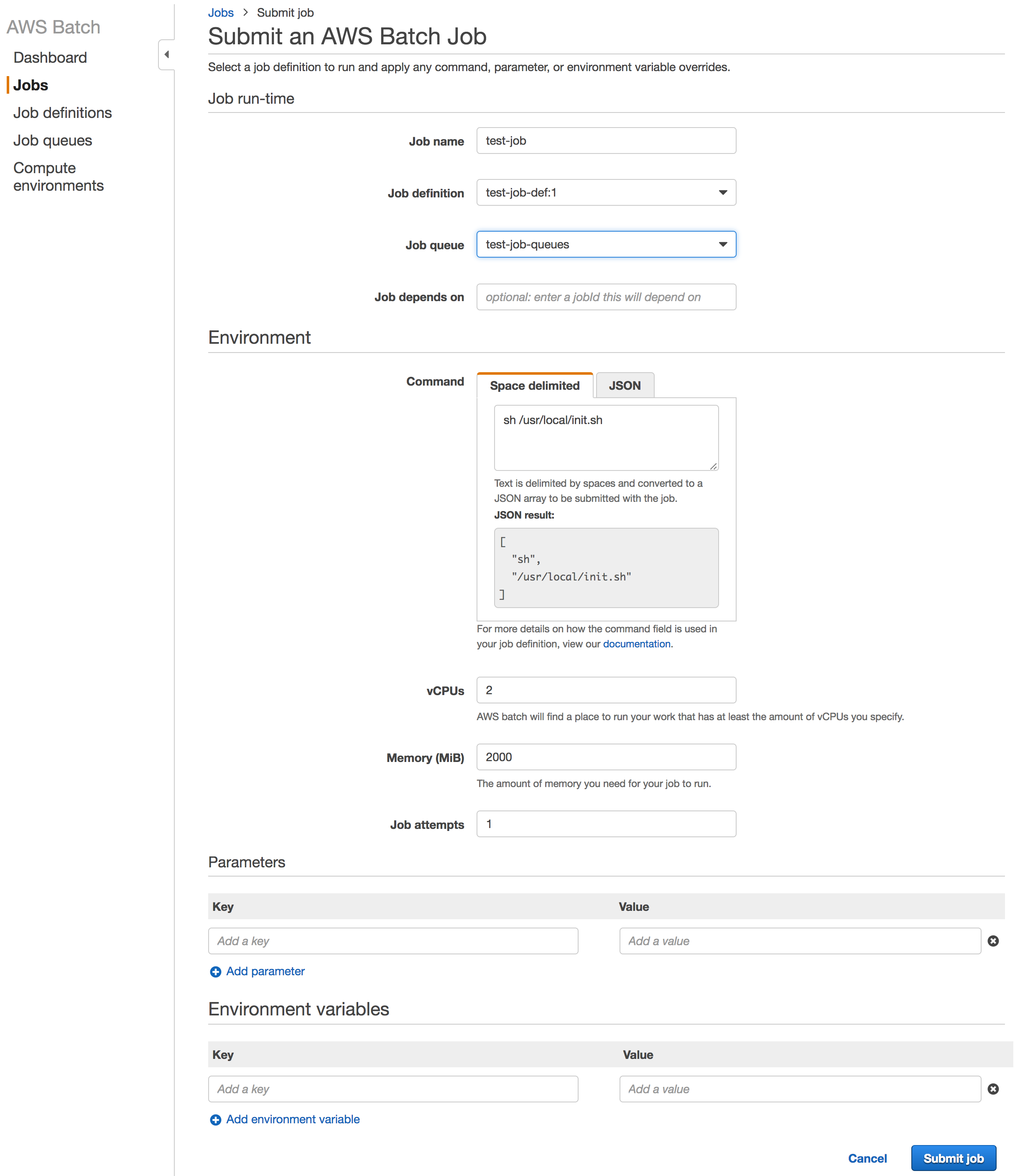Click the Add environment variable plus icon
The width and height of the screenshot is (1015, 1176).
(x=216, y=1120)
